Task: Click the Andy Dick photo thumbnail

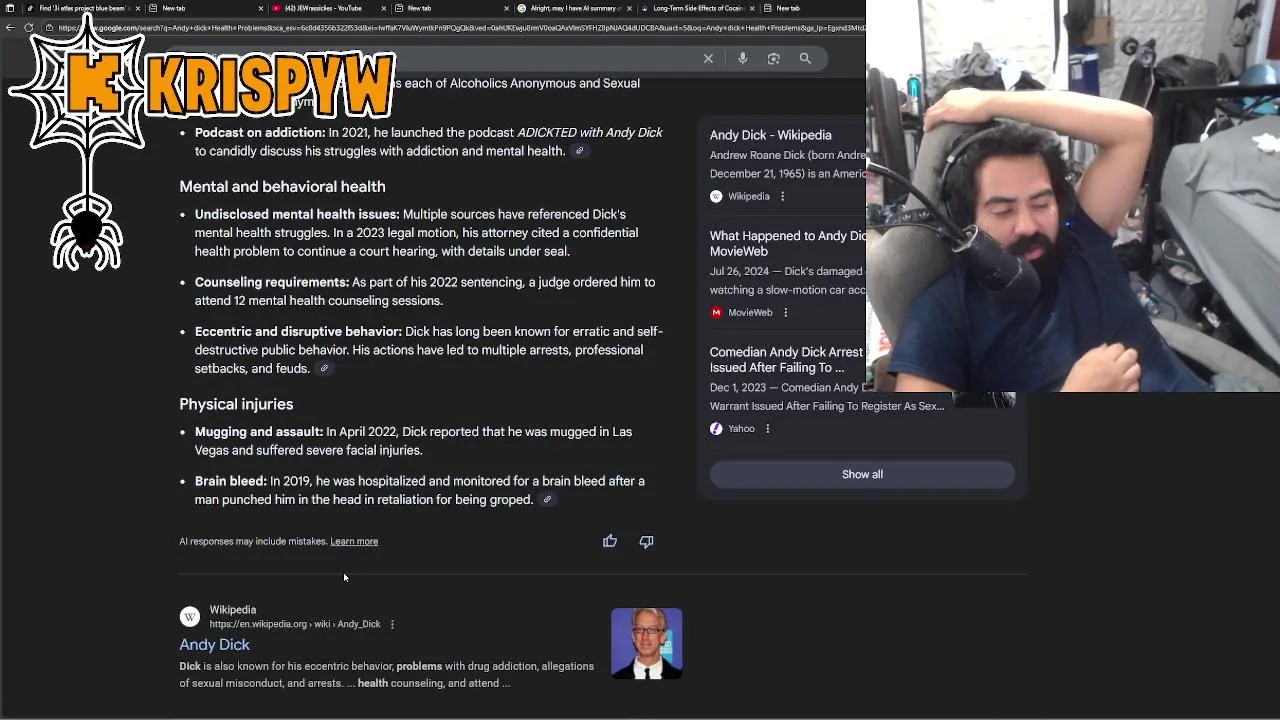Action: 647,644
